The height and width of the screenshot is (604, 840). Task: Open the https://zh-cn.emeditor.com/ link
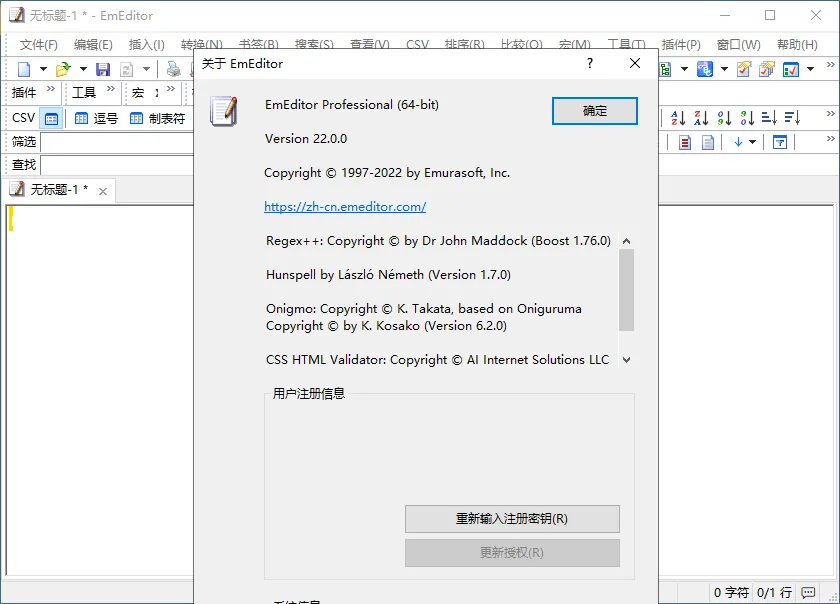tap(345, 207)
